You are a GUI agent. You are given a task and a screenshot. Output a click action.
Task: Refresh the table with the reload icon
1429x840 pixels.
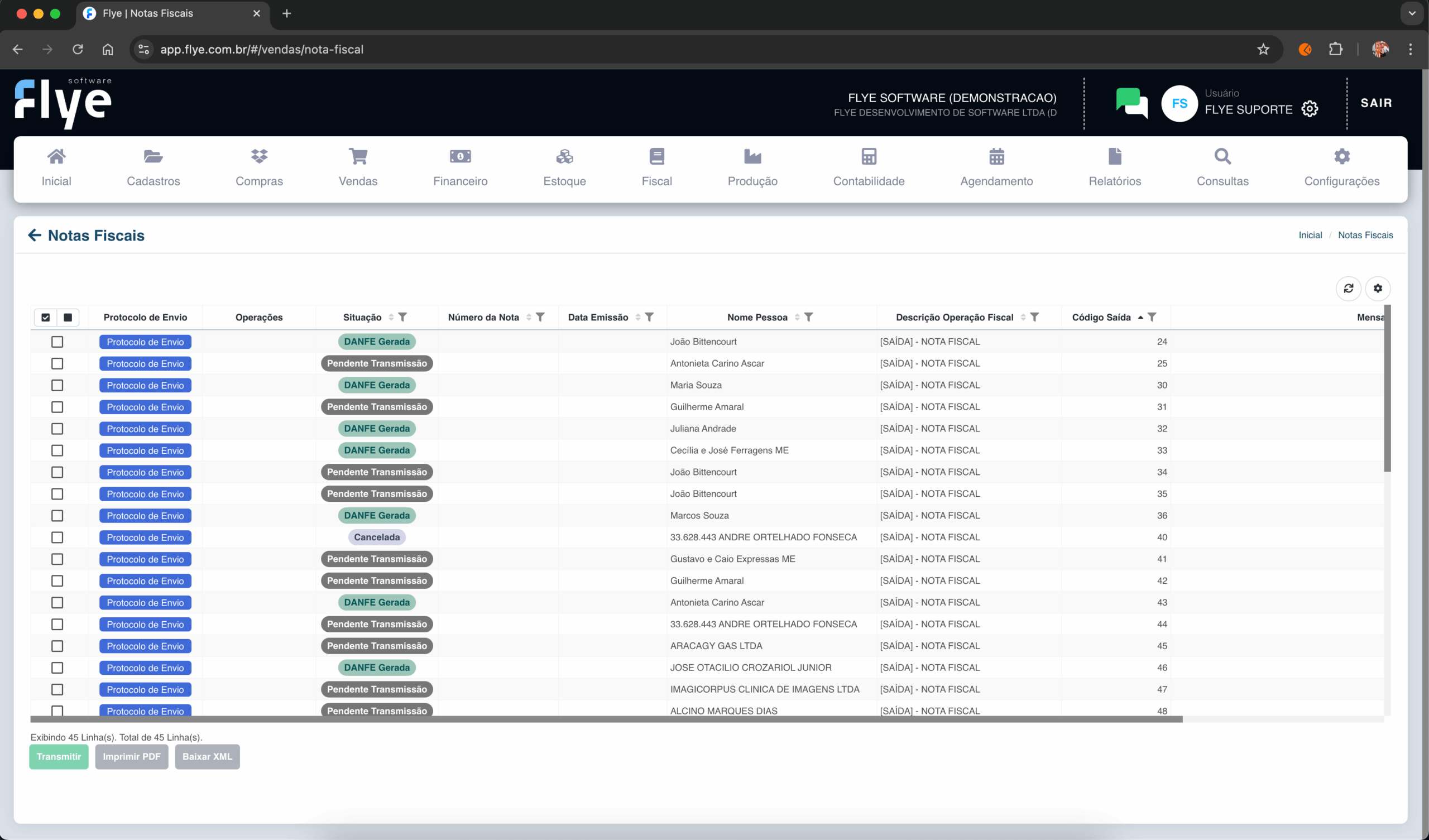click(x=1349, y=288)
